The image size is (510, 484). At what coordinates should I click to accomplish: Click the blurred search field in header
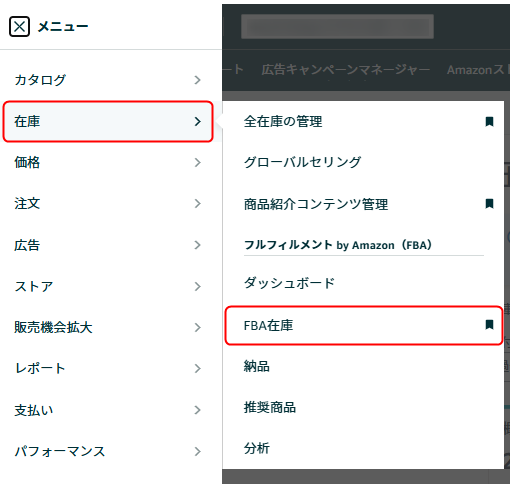point(337,26)
